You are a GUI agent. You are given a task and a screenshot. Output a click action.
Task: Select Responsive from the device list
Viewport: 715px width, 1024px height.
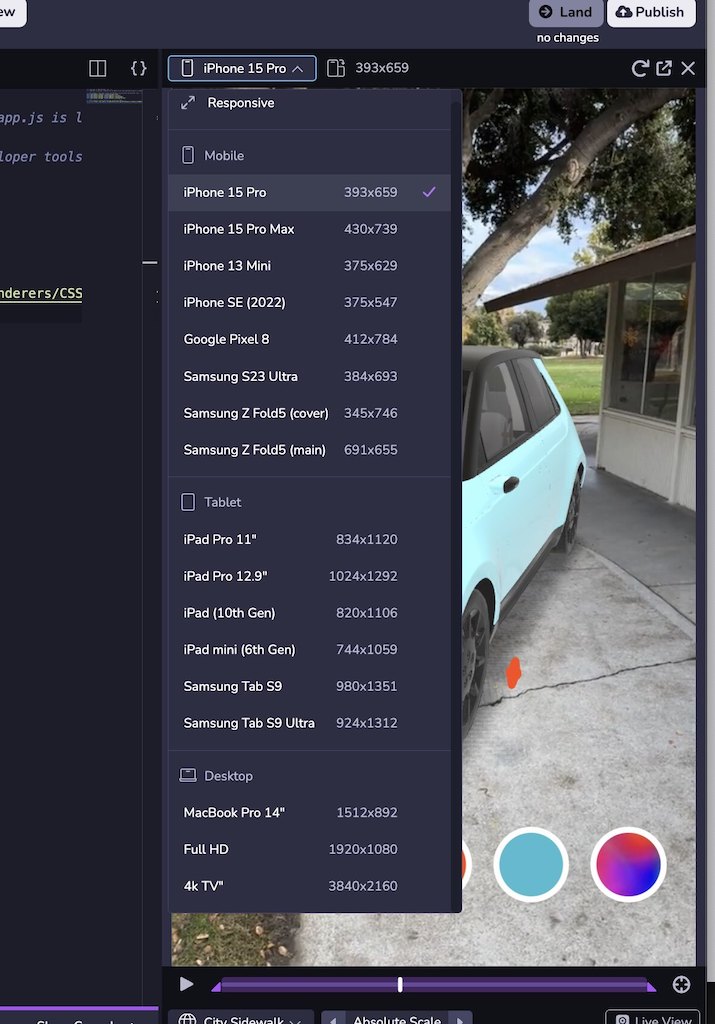click(x=240, y=103)
